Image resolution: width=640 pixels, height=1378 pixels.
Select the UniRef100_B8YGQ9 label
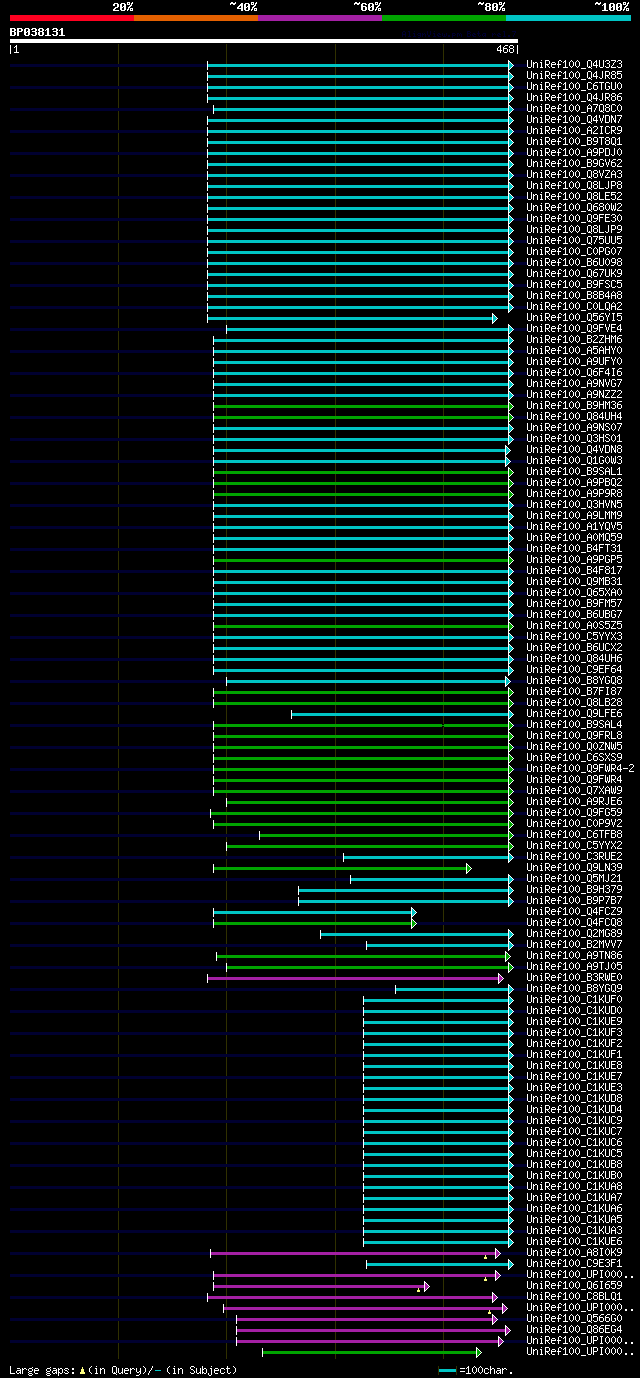click(574, 988)
